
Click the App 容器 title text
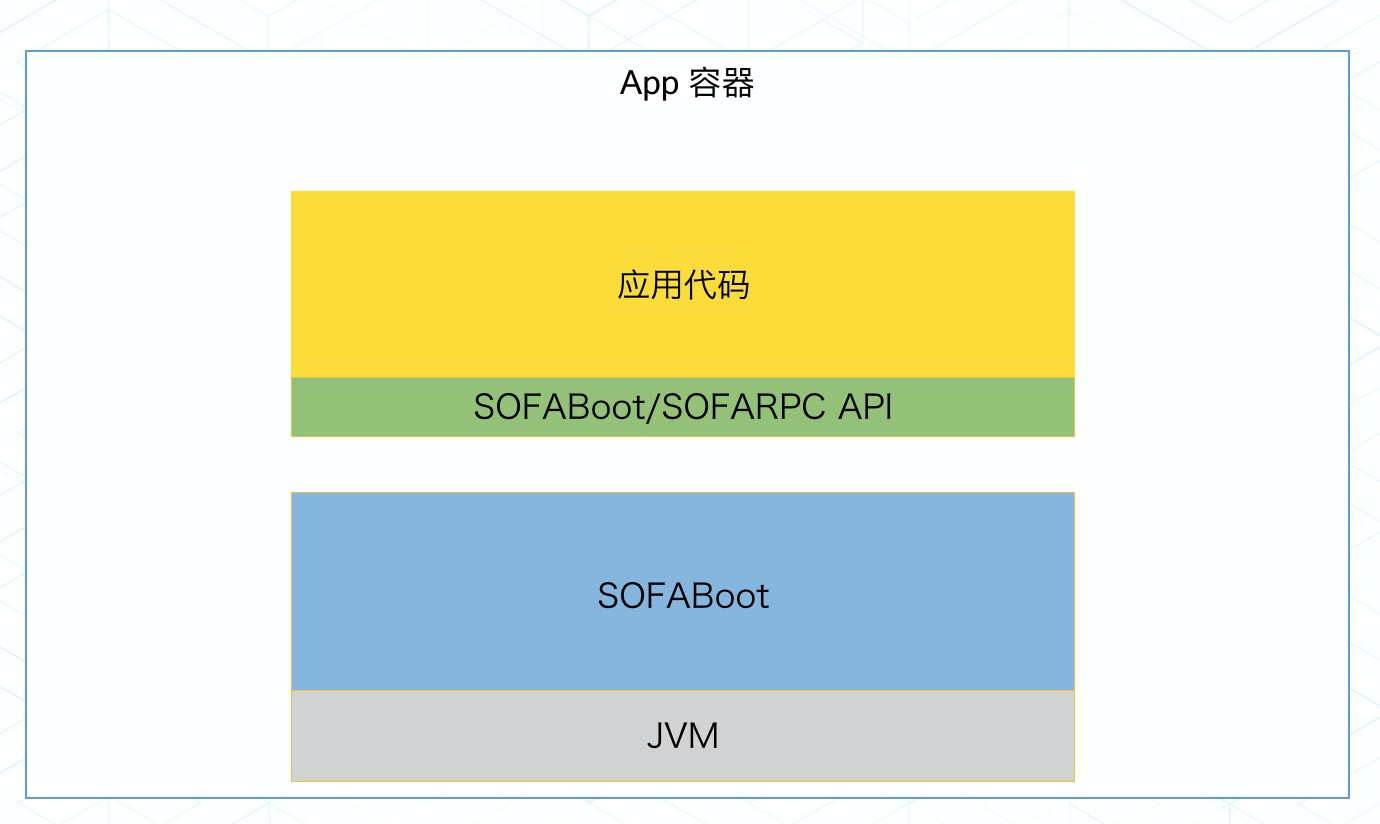[x=687, y=84]
